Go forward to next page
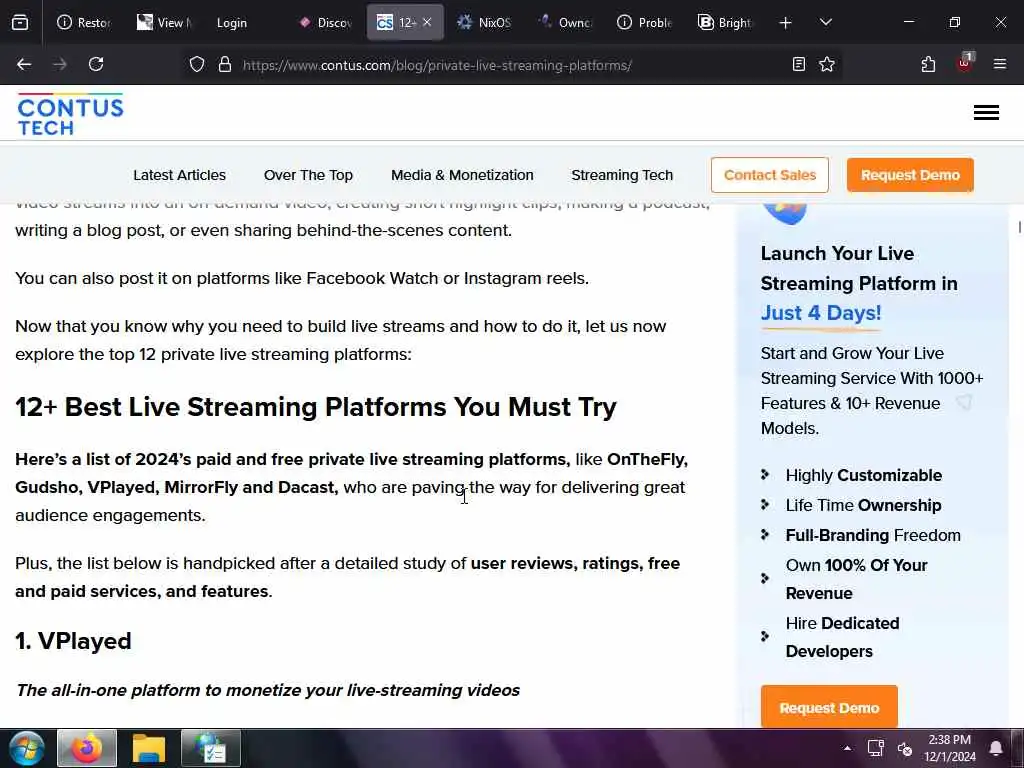 [60, 65]
